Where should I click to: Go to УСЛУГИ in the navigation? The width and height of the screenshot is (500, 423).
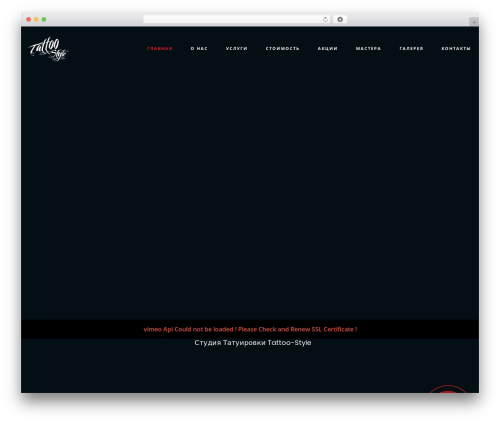coord(237,49)
